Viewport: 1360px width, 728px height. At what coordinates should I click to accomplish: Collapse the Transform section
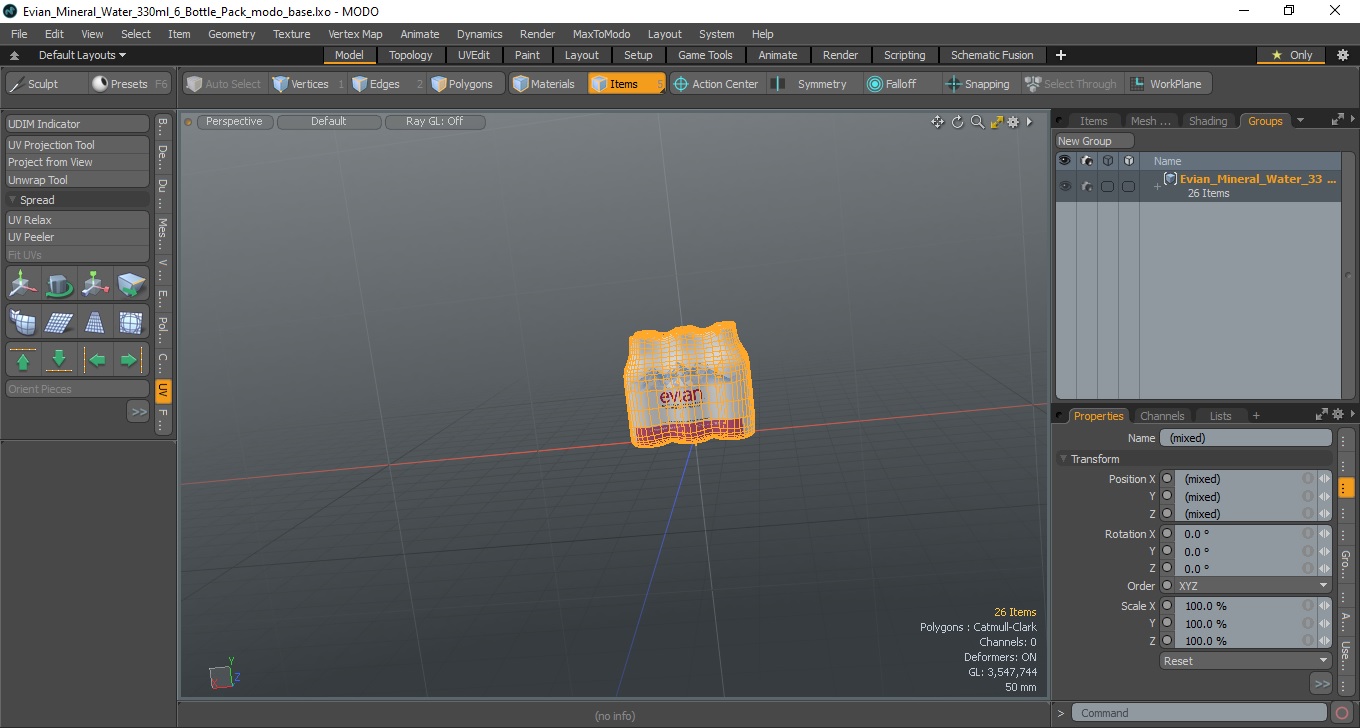(1065, 459)
